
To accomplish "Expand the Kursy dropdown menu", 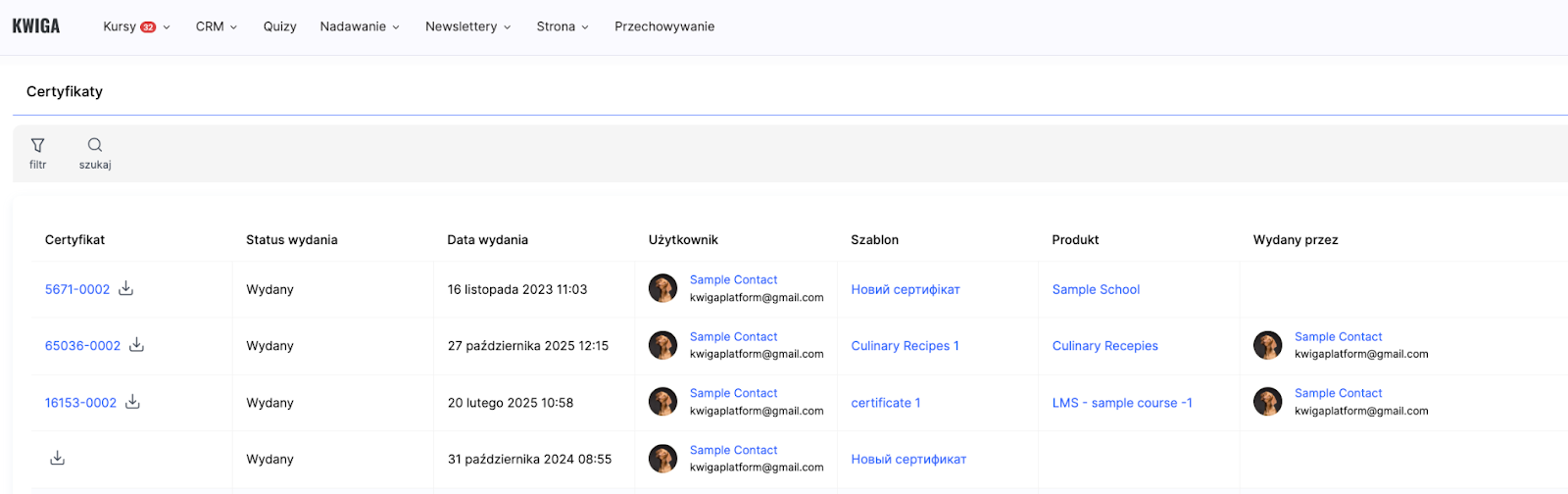I will pos(136,26).
